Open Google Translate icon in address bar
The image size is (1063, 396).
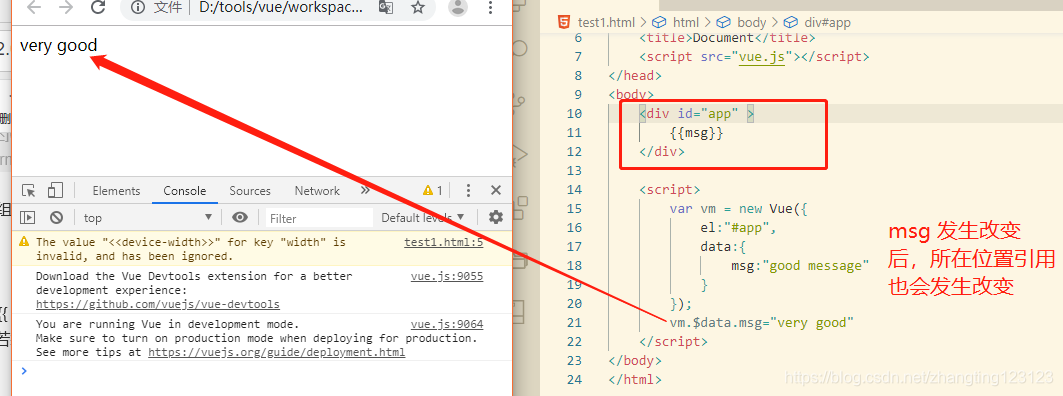pos(386,7)
